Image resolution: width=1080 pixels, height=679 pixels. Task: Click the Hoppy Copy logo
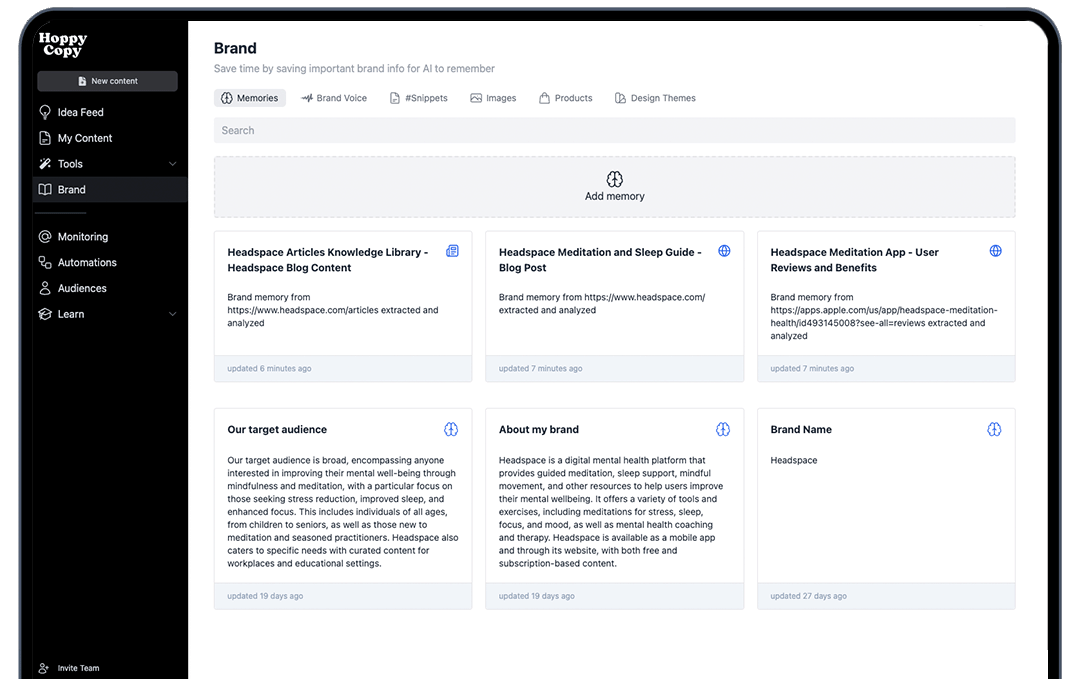pos(63,45)
